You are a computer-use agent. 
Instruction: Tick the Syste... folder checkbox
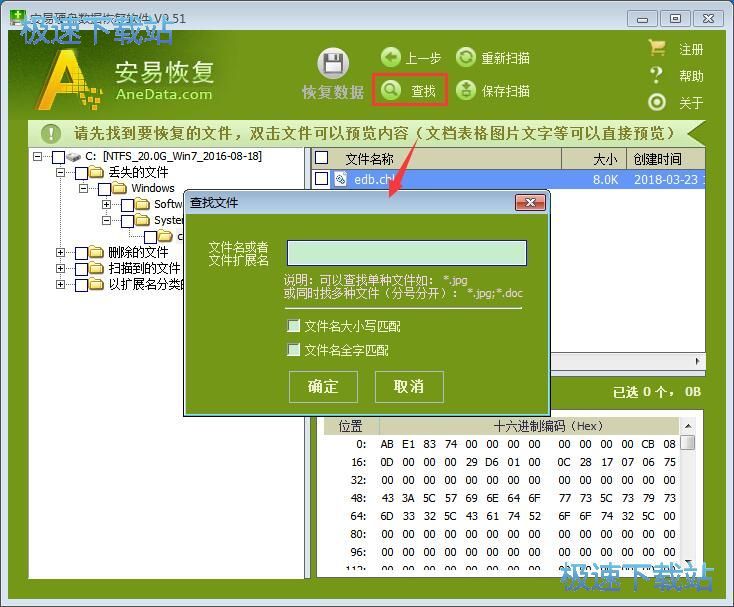127,221
